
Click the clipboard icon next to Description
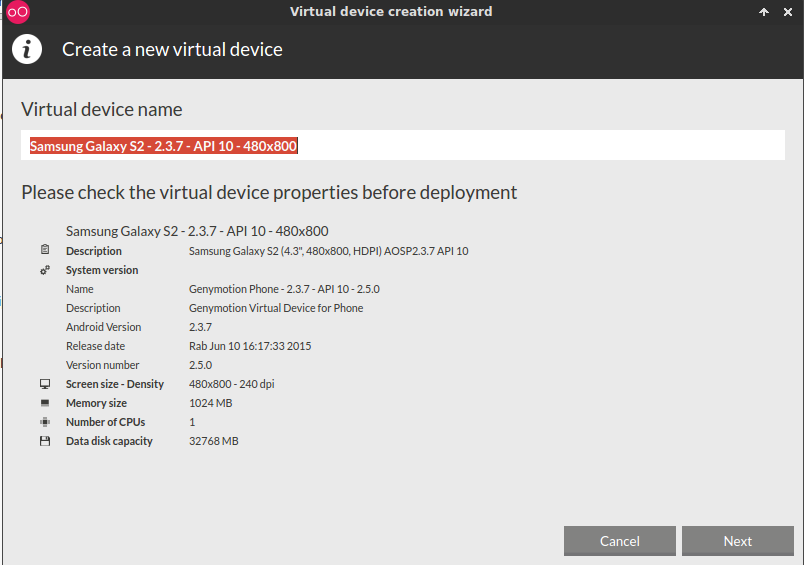[45, 250]
